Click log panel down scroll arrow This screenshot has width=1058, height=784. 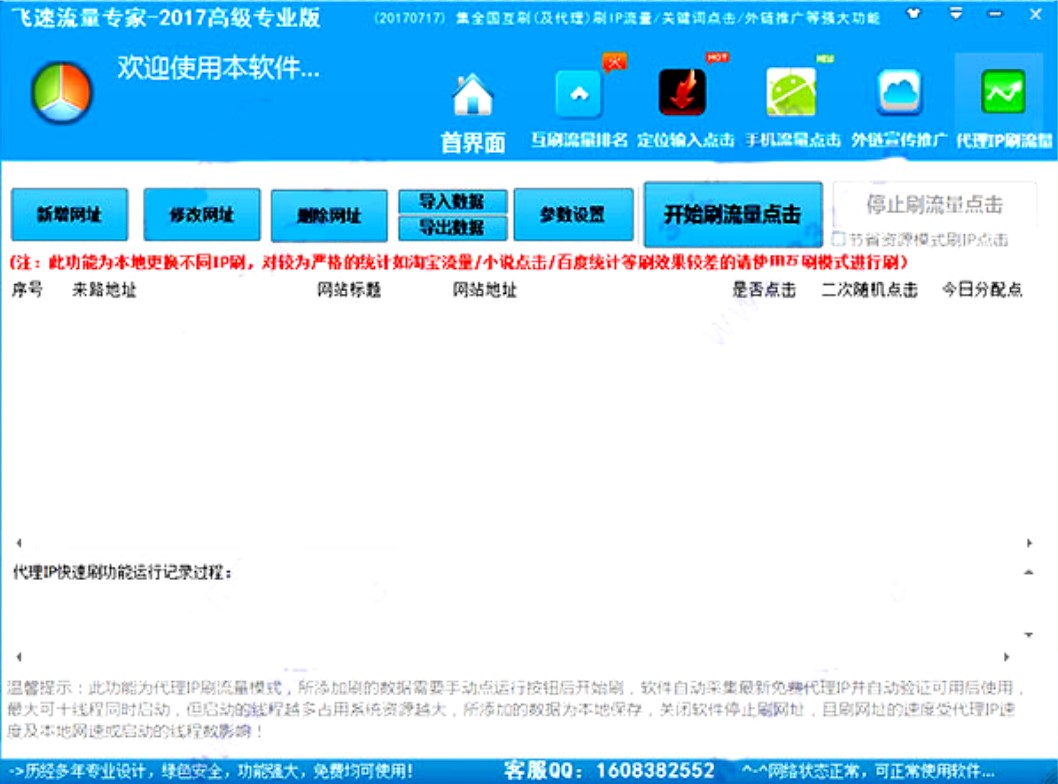tap(1029, 634)
